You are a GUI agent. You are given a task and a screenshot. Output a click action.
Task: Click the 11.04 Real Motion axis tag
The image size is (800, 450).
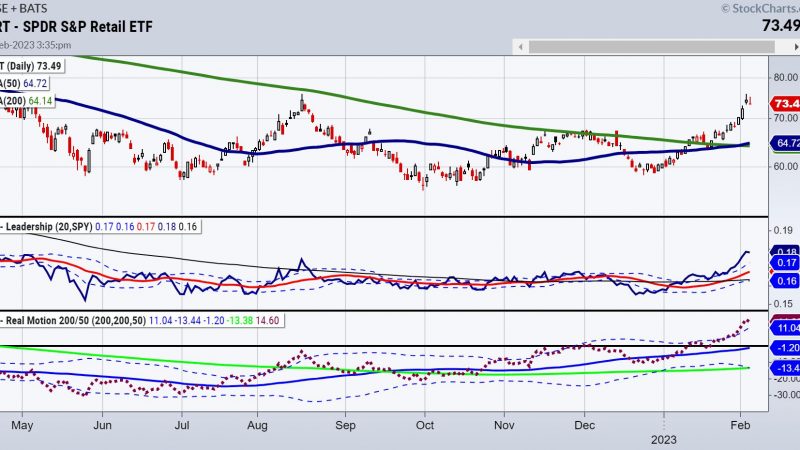(785, 327)
